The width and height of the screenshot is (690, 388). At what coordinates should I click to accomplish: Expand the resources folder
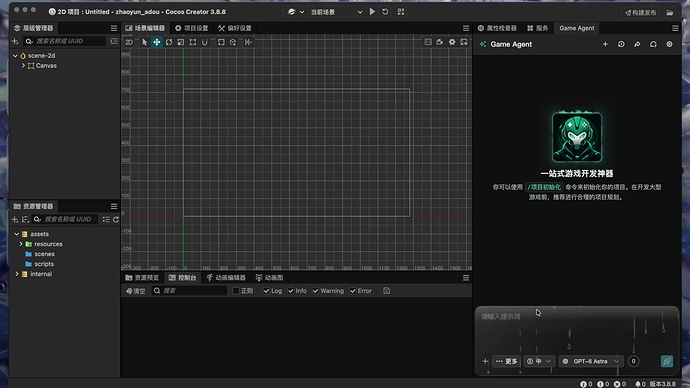21,244
